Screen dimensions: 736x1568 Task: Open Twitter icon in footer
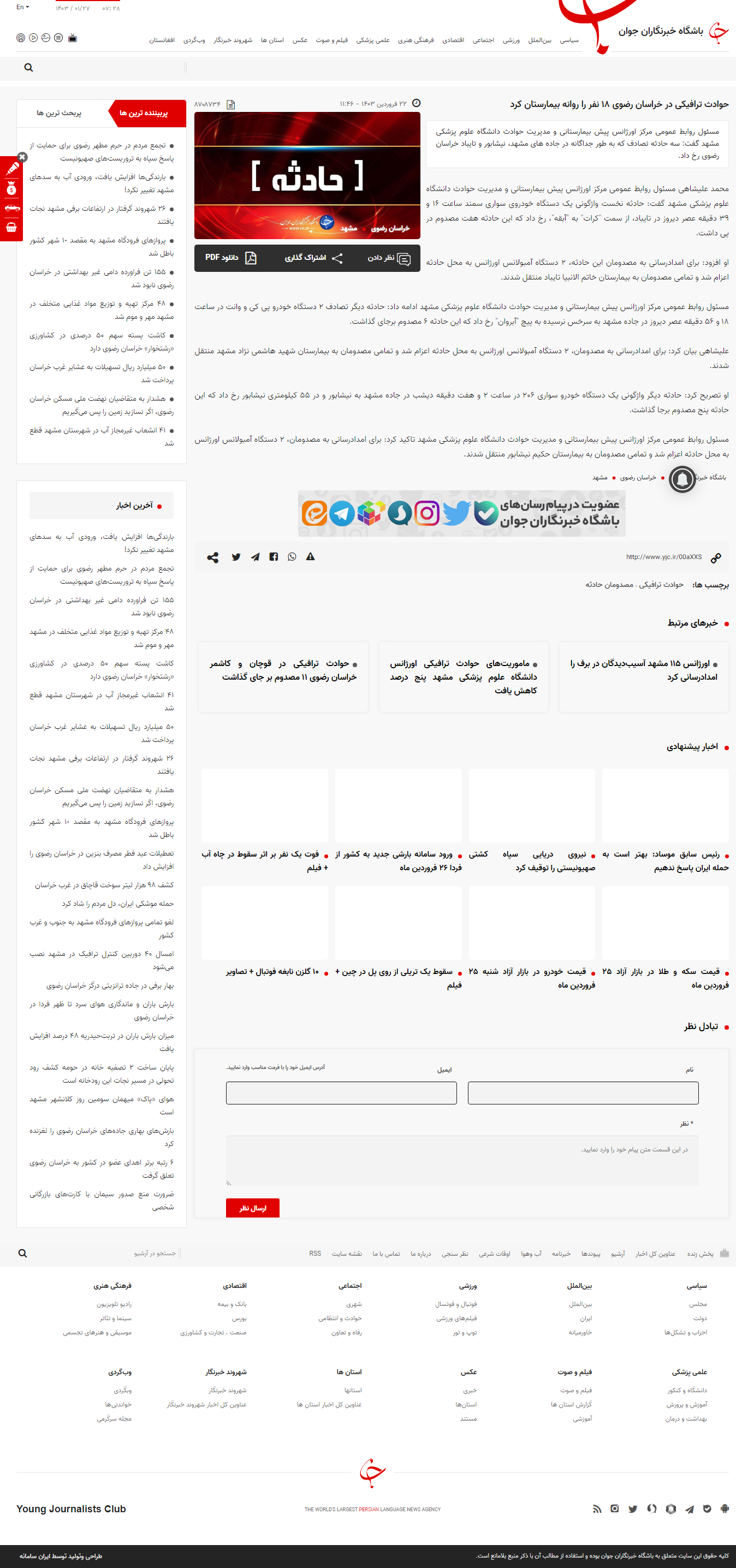[x=633, y=1508]
